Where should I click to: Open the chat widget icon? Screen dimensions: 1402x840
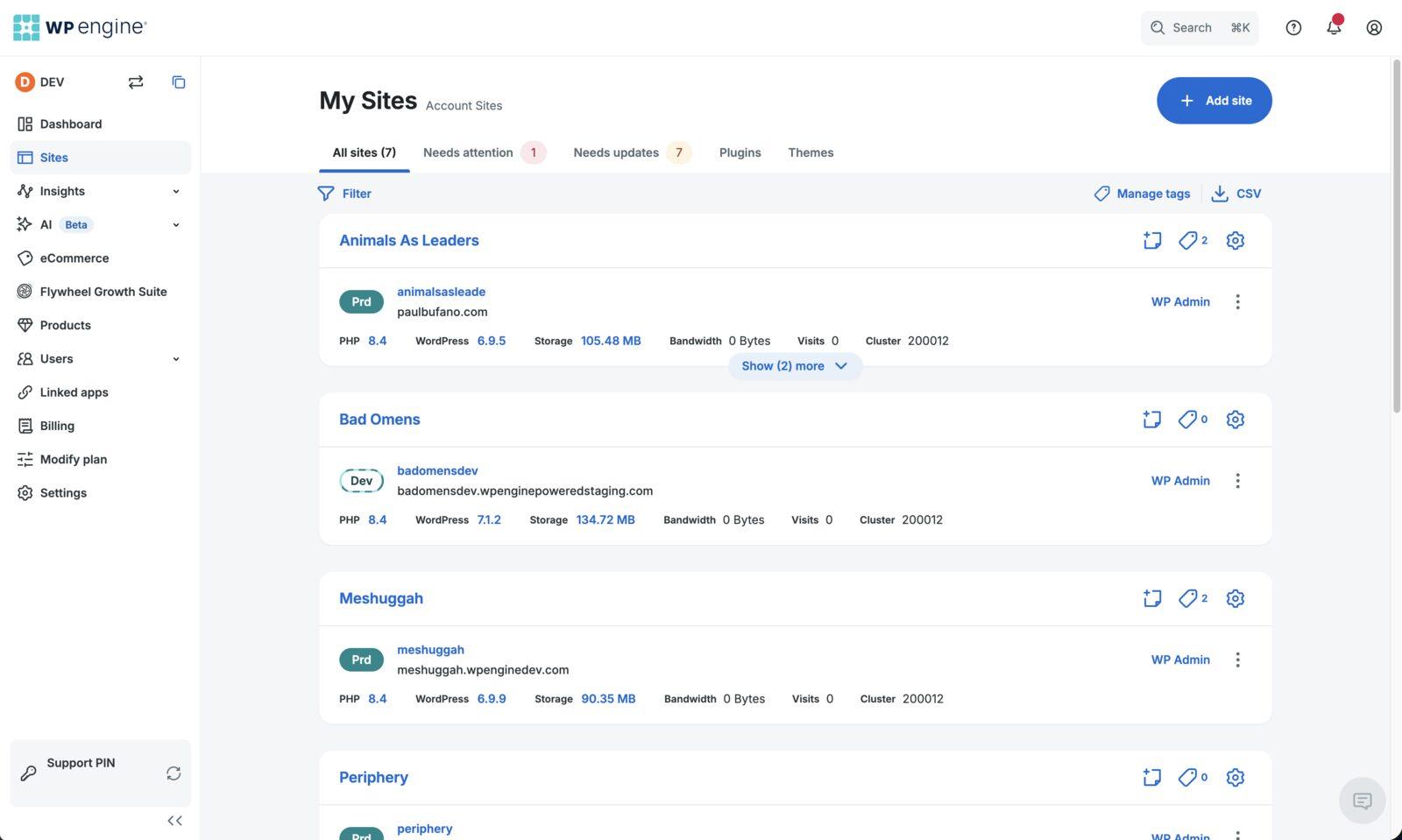1363,801
